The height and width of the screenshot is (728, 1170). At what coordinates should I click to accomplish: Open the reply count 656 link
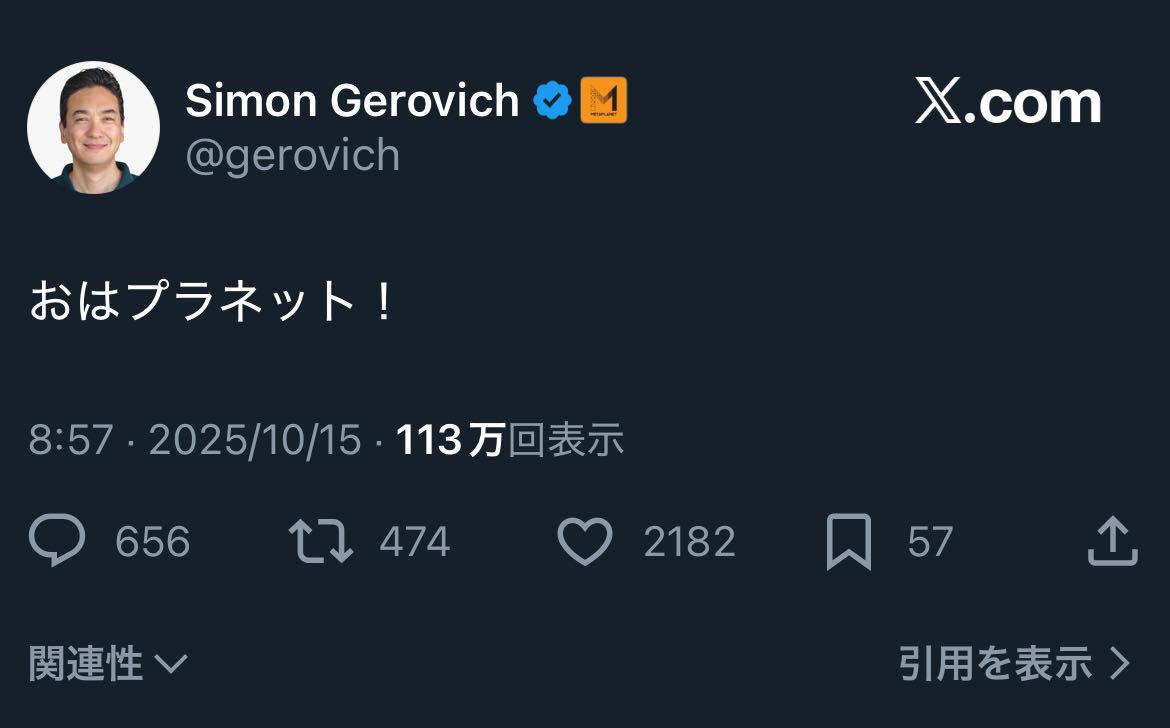coord(154,541)
